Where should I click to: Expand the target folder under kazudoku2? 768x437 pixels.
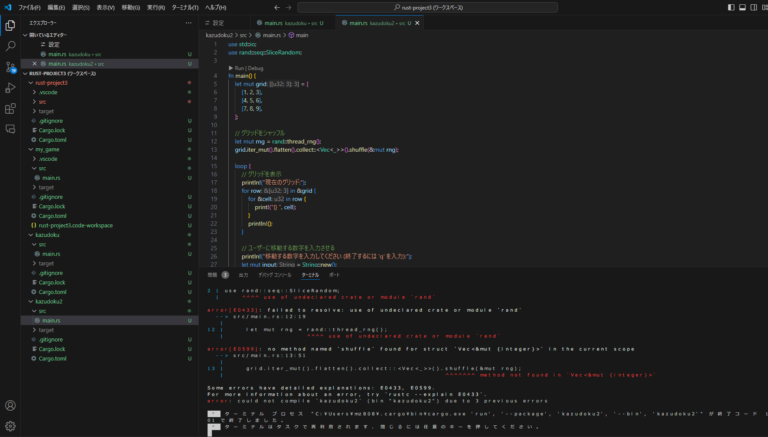point(46,329)
